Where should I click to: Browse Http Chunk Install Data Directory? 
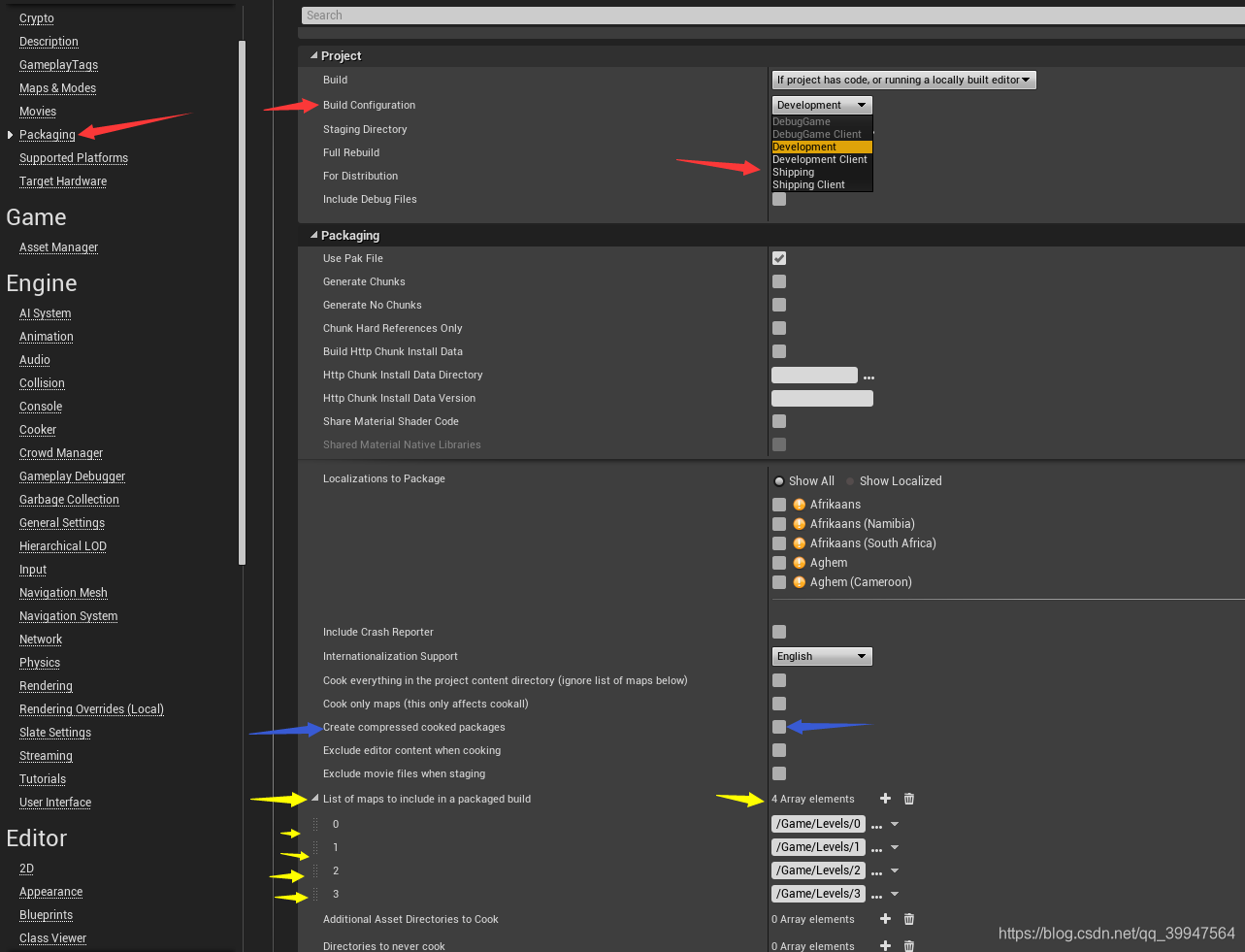[x=868, y=377]
